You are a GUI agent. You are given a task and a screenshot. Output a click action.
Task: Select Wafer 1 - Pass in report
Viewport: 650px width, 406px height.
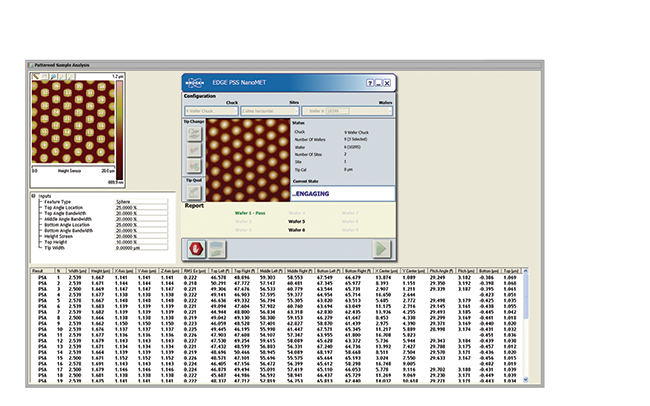(248, 213)
